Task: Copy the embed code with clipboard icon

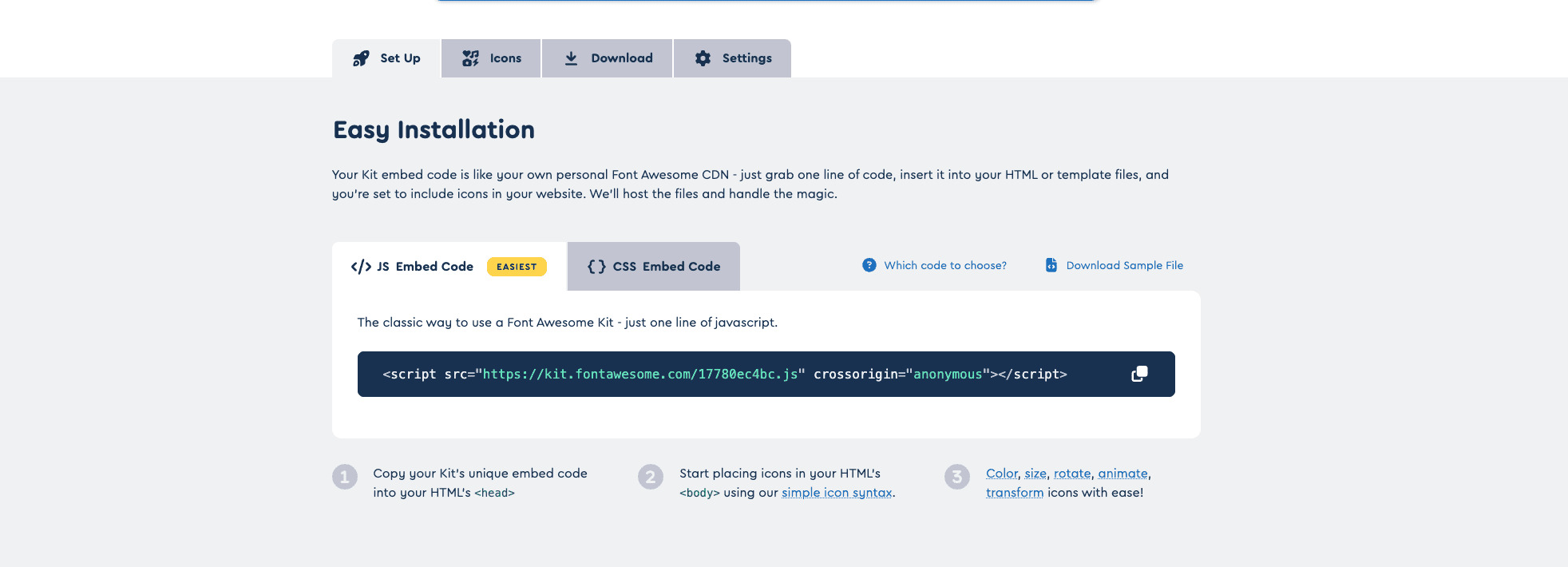Action: point(1139,374)
